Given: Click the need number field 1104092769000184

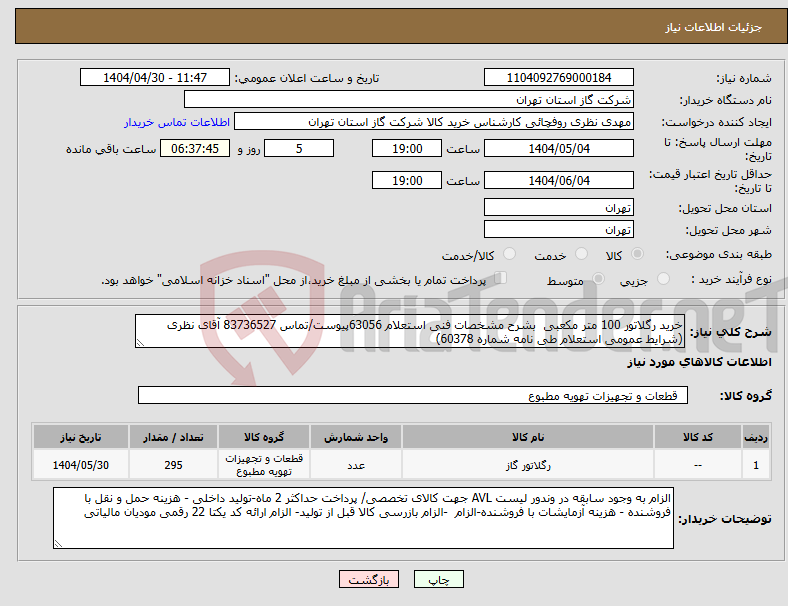Looking at the screenshot, I should tap(558, 77).
